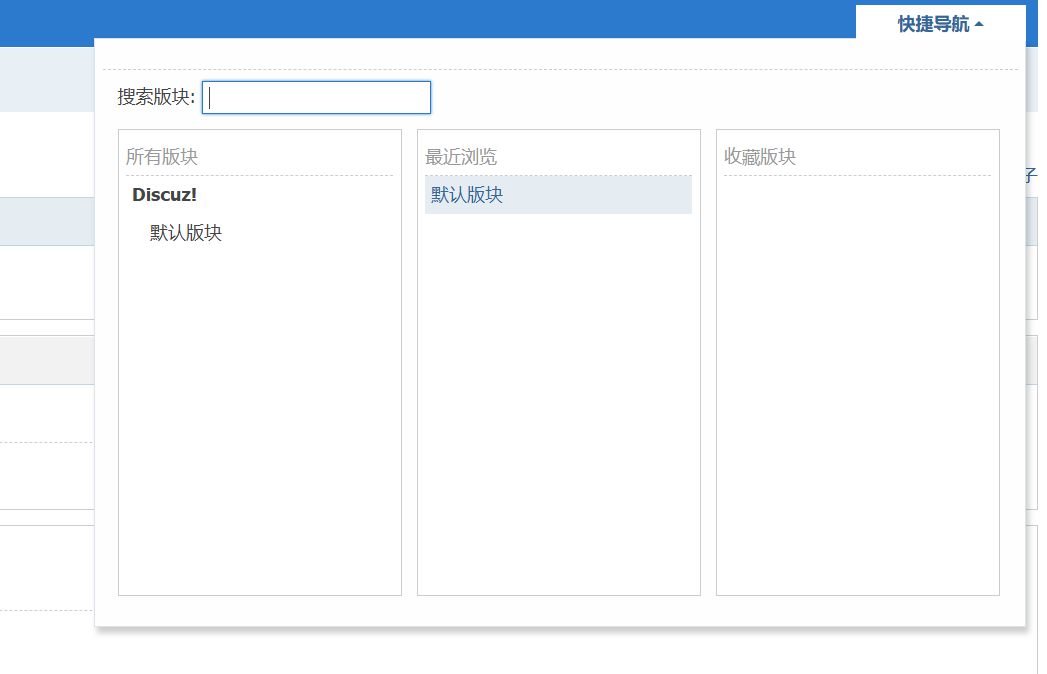Click the 收藏版块 panel heading
1047x674 pixels.
pos(760,157)
